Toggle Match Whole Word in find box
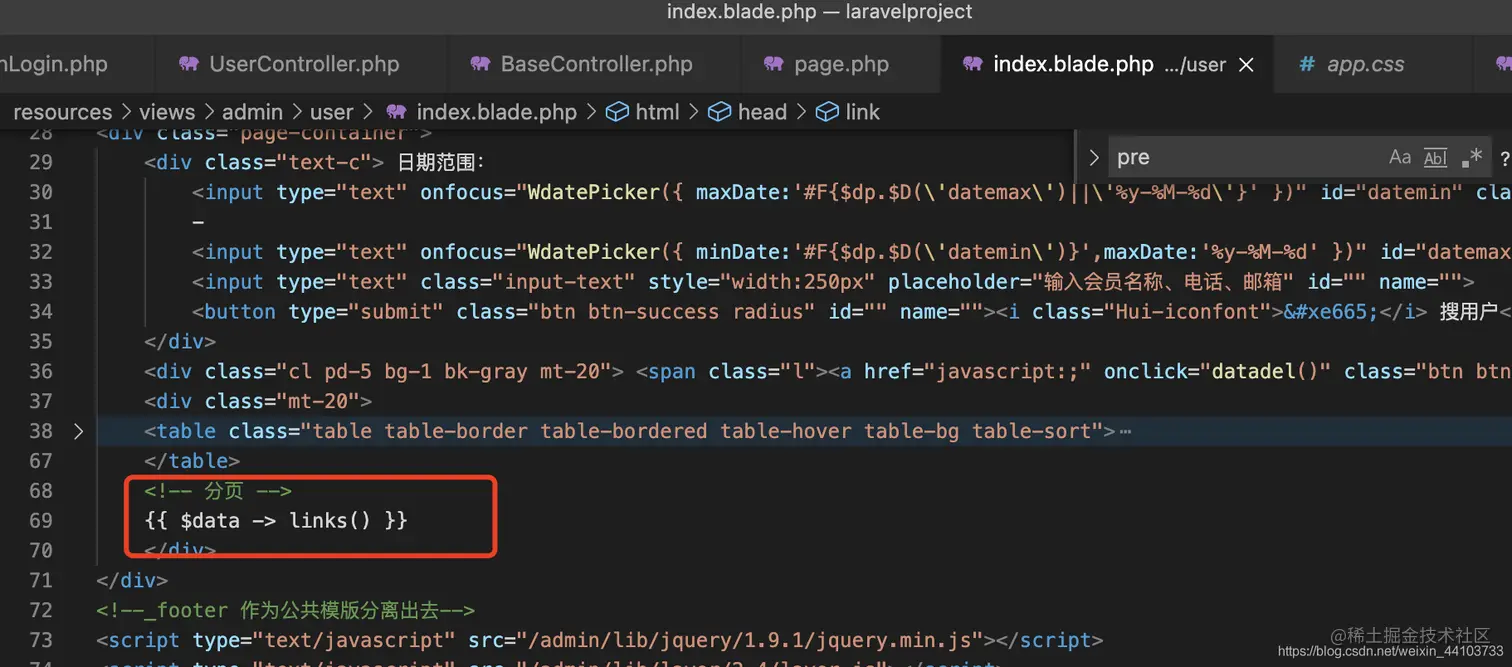 pos(1435,157)
